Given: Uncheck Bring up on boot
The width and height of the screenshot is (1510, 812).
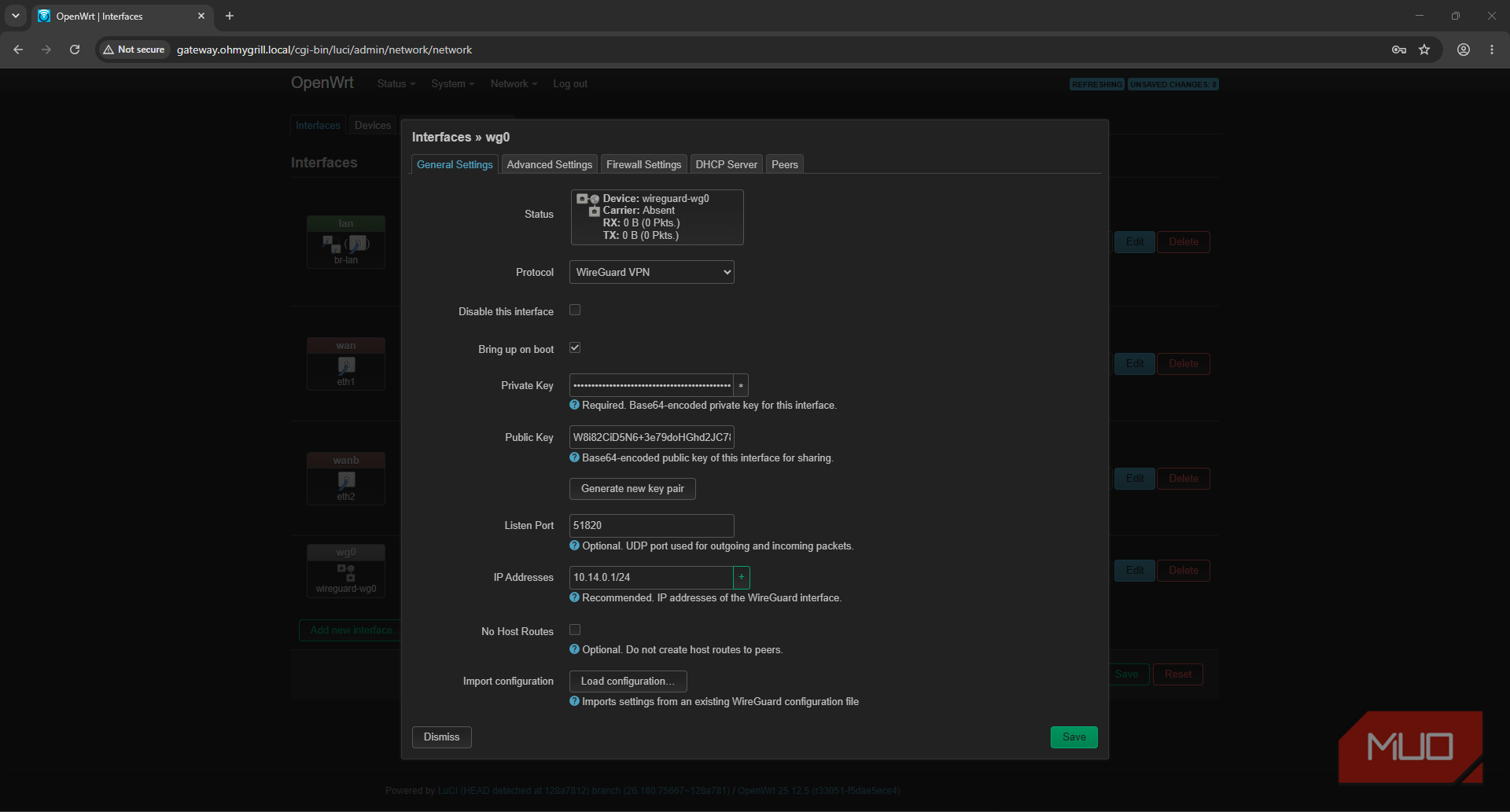Looking at the screenshot, I should pos(575,348).
